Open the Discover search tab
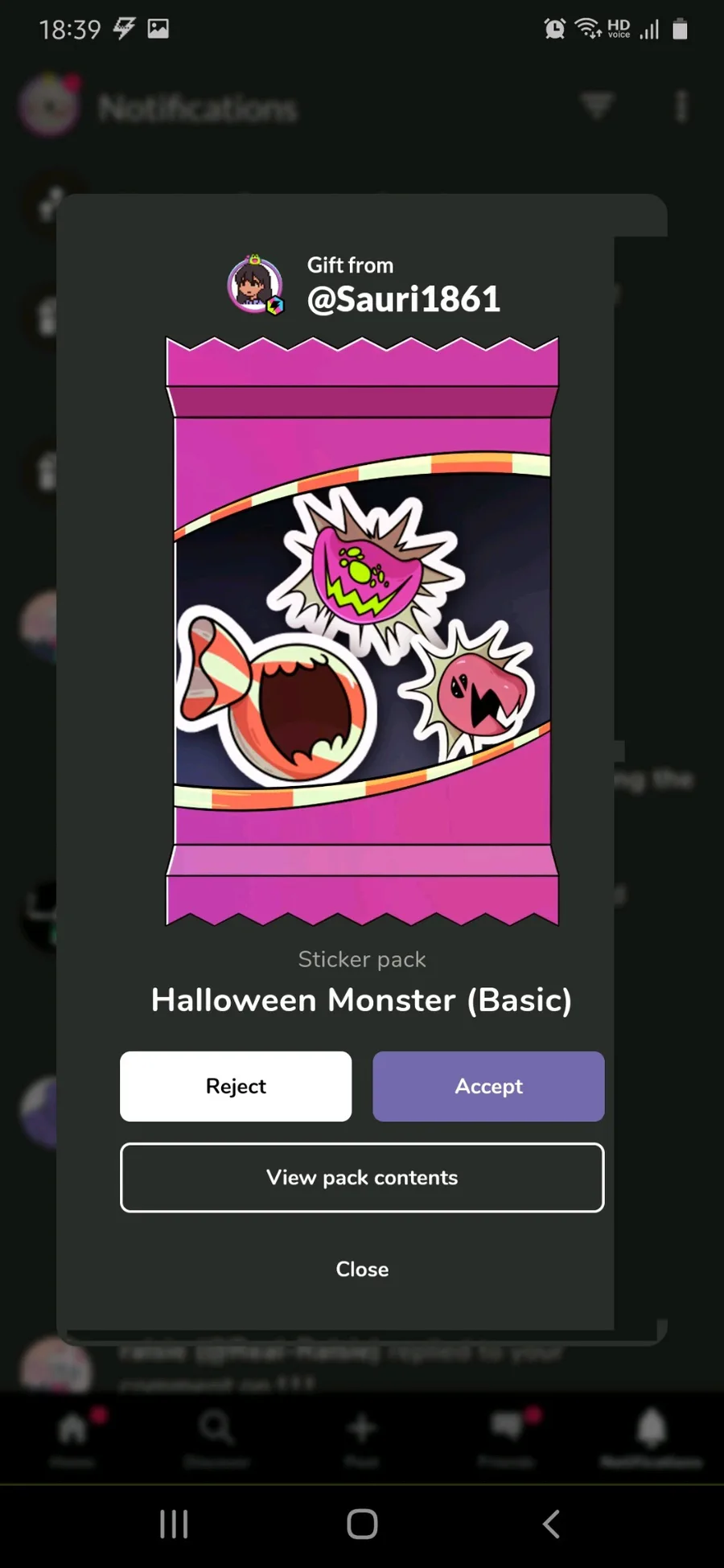 (x=216, y=1438)
